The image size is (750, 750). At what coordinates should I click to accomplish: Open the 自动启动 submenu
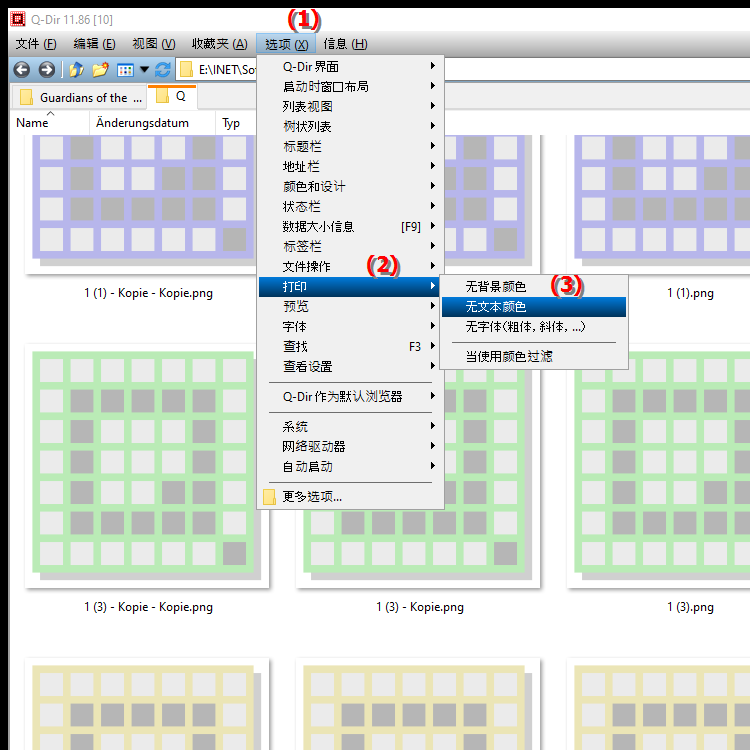pyautogui.click(x=351, y=466)
